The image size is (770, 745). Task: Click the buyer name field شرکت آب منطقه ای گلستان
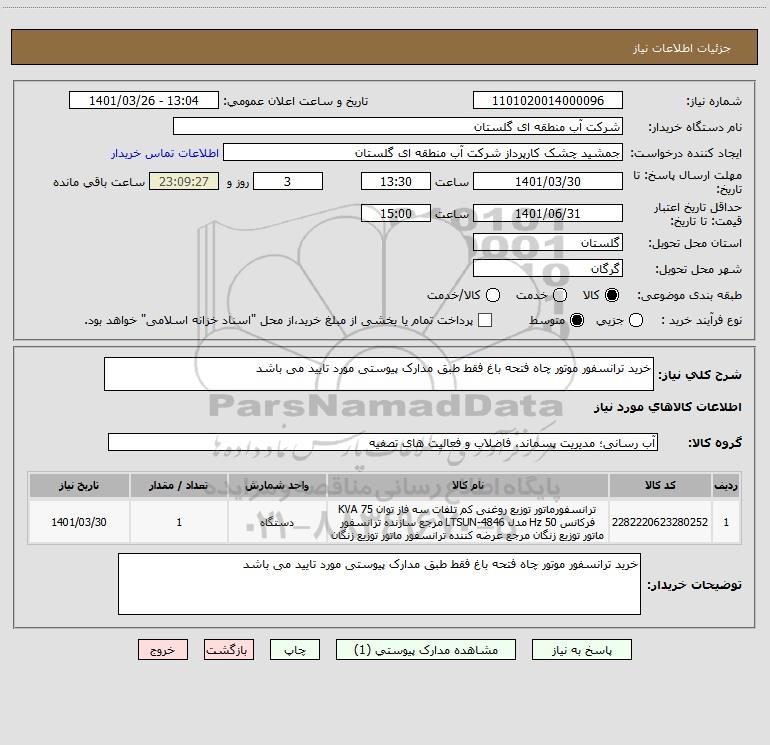(x=398, y=127)
